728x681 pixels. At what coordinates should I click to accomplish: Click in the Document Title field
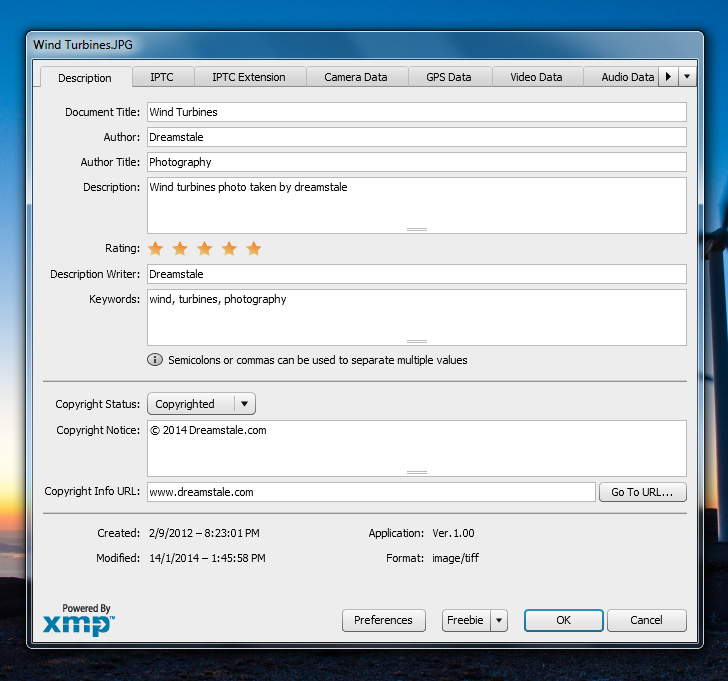click(416, 112)
